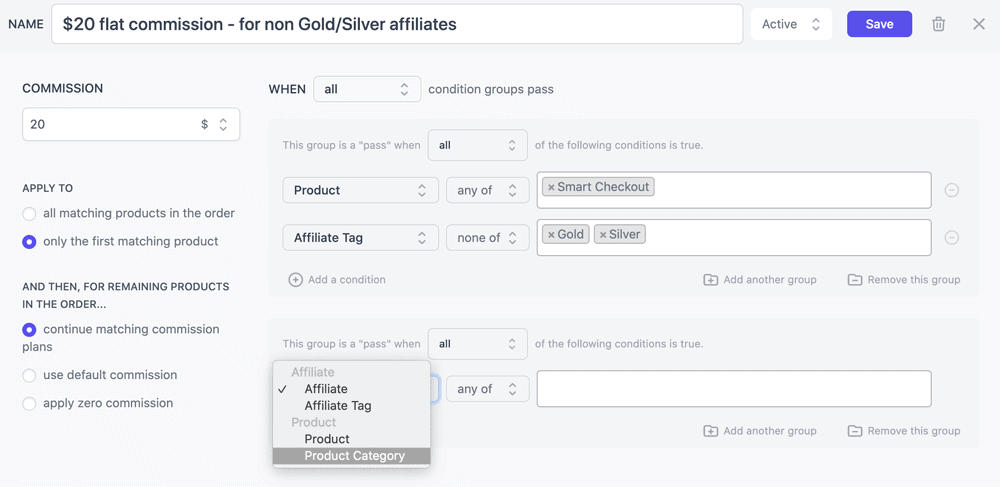Click the commission plan name field
The image size is (1000, 487).
click(397, 24)
